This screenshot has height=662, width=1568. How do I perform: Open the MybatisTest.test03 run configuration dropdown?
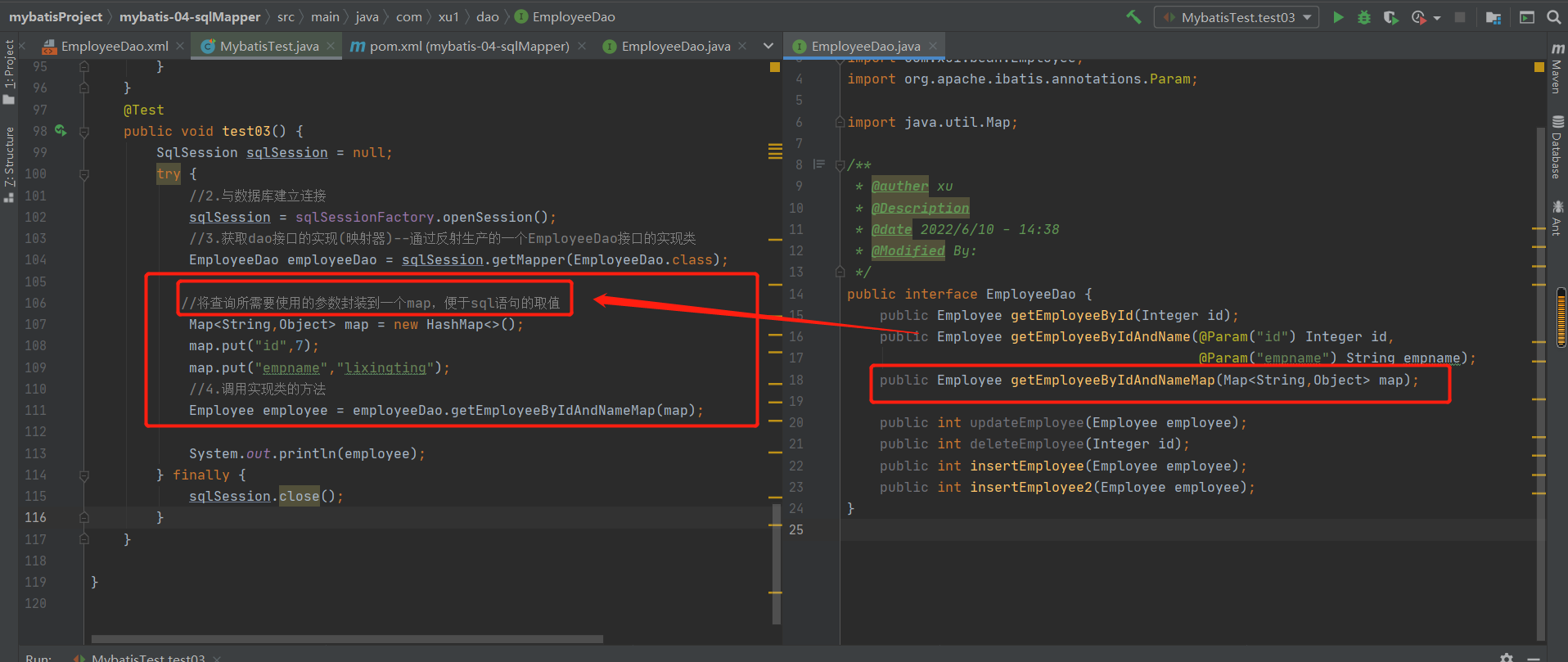click(1237, 16)
